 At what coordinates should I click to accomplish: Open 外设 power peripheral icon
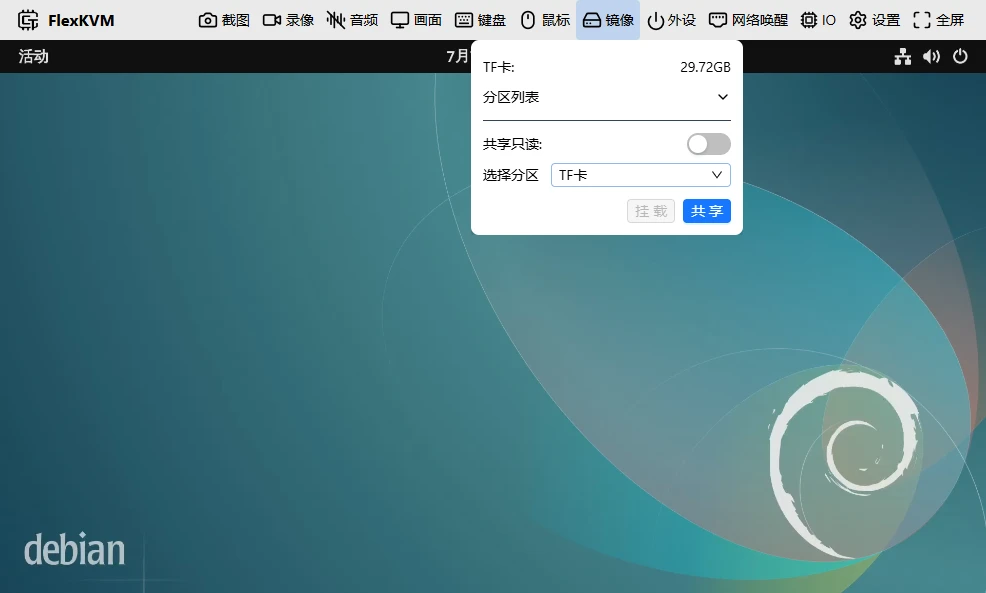(656, 20)
